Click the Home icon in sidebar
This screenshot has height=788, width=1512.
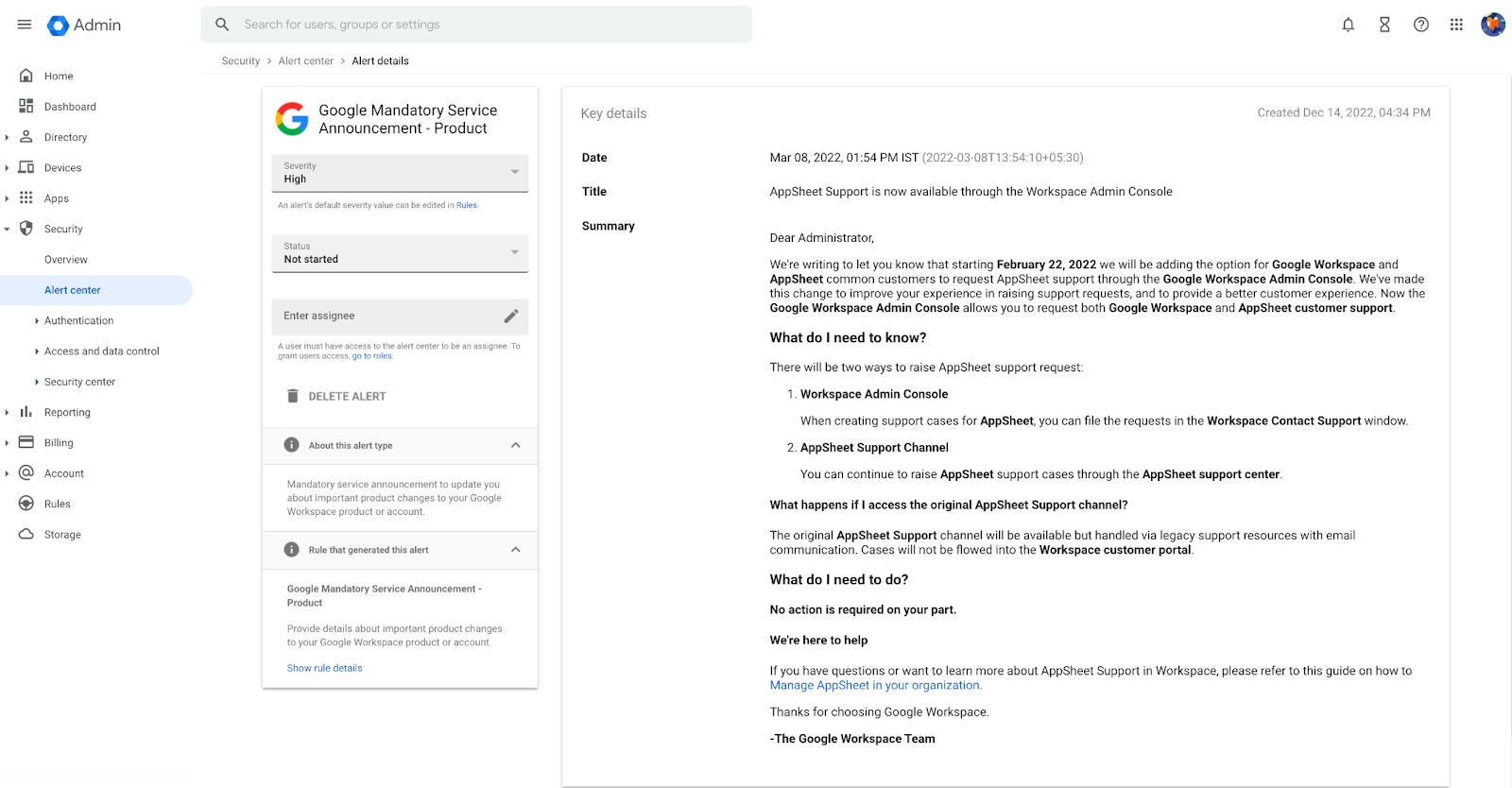[26, 76]
